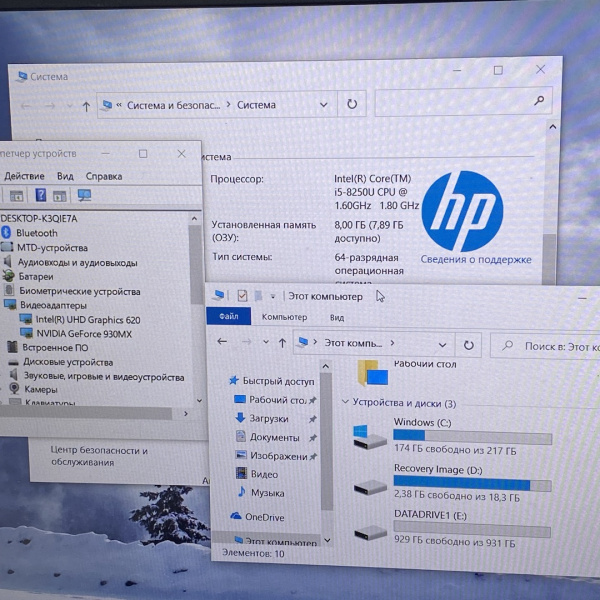This screenshot has height=600, width=600.
Task: Select Видео in explorer sidebar
Action: (x=264, y=474)
